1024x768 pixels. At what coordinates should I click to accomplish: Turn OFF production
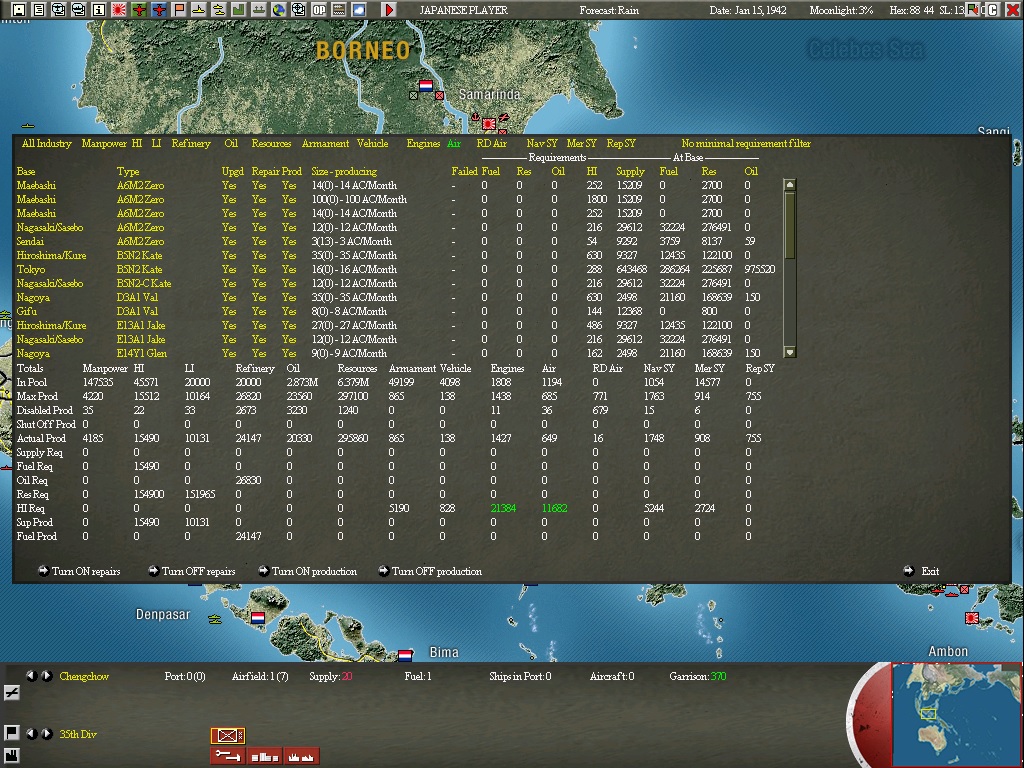(430, 571)
